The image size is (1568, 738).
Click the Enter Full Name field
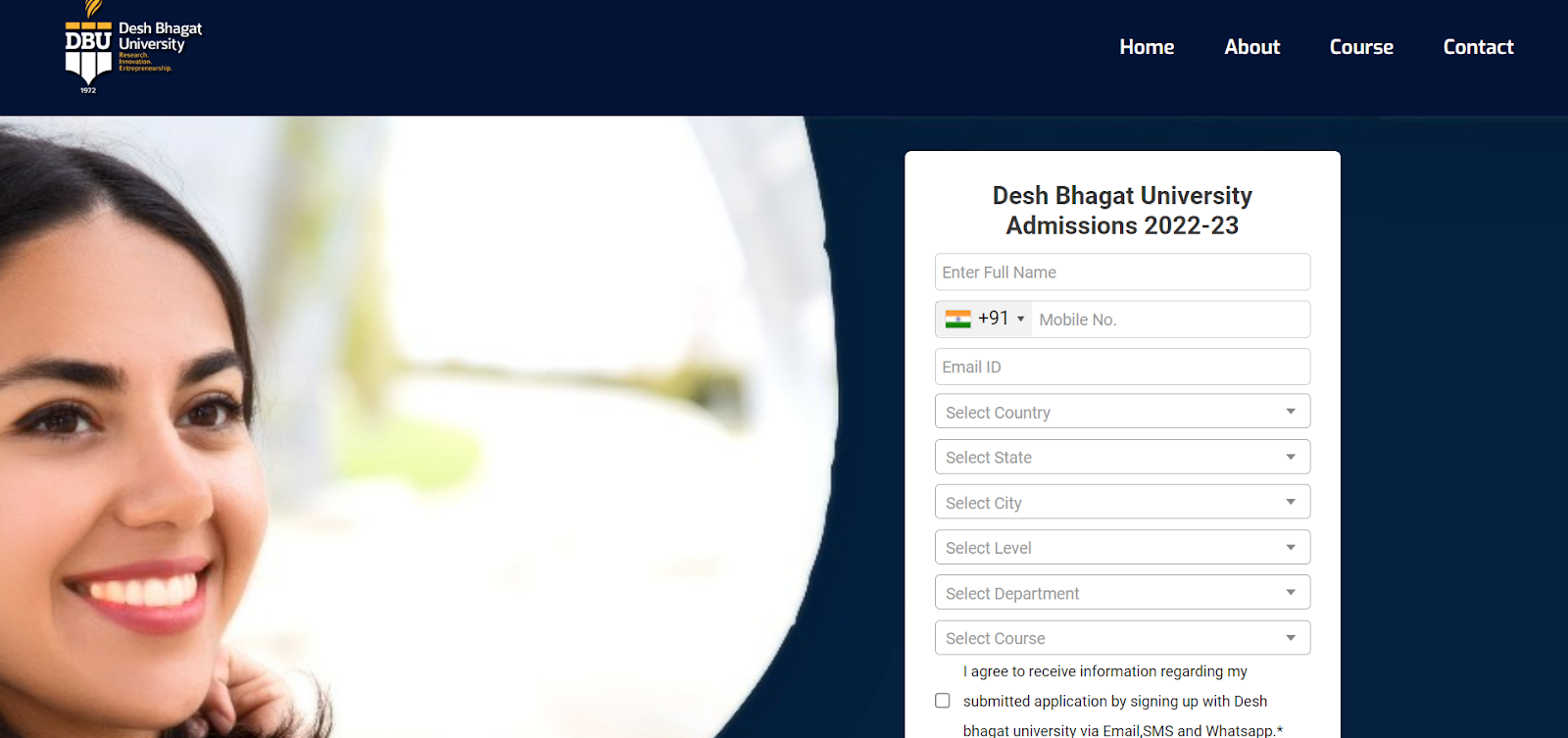1122,272
